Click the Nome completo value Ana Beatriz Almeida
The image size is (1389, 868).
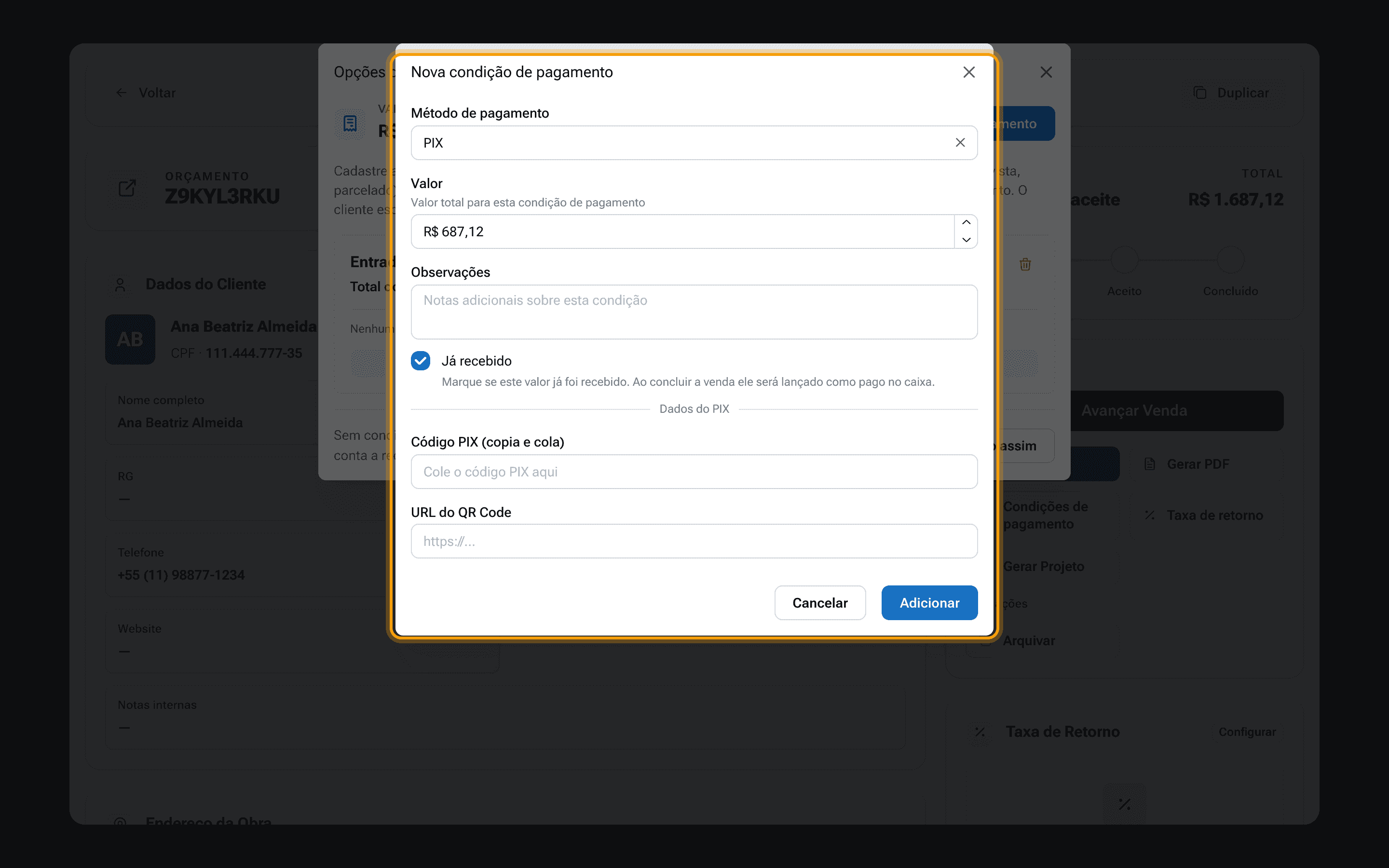tap(180, 422)
